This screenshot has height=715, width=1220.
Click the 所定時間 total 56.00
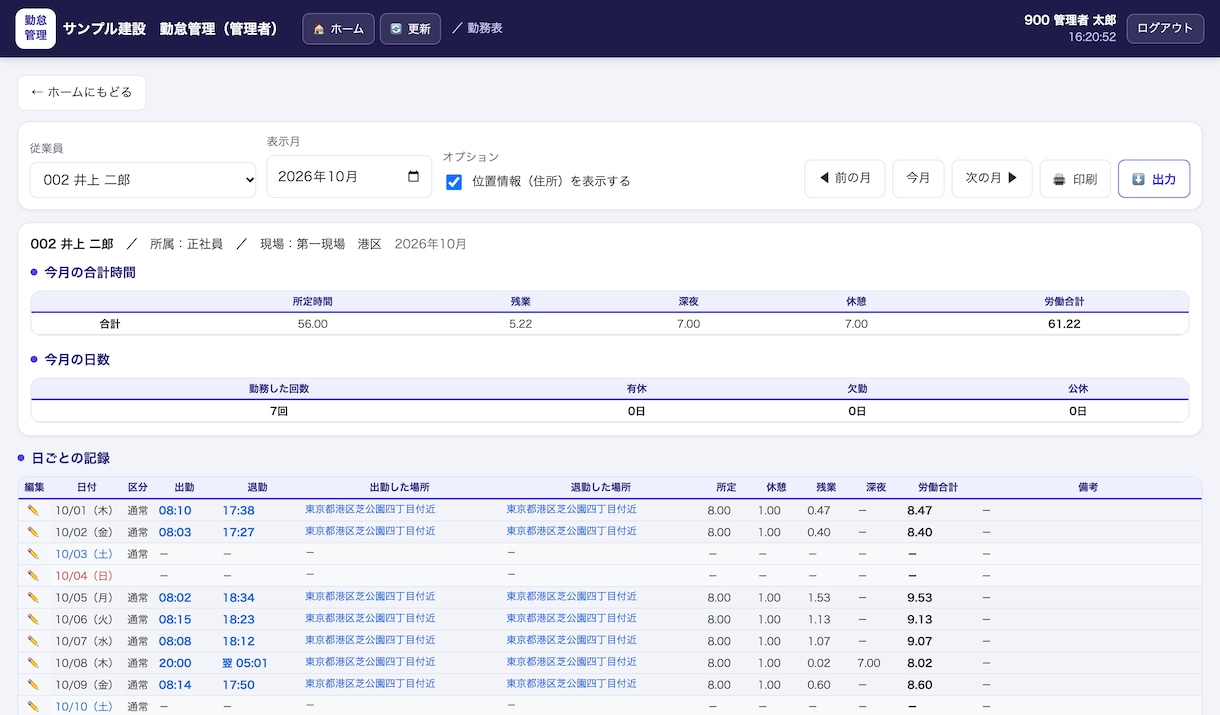[x=312, y=324]
